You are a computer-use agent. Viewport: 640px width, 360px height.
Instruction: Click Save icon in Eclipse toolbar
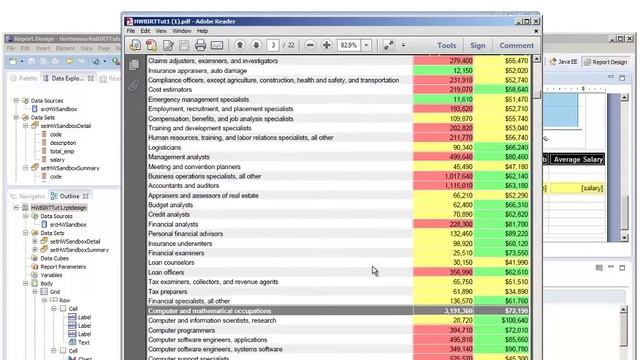(x=31, y=62)
